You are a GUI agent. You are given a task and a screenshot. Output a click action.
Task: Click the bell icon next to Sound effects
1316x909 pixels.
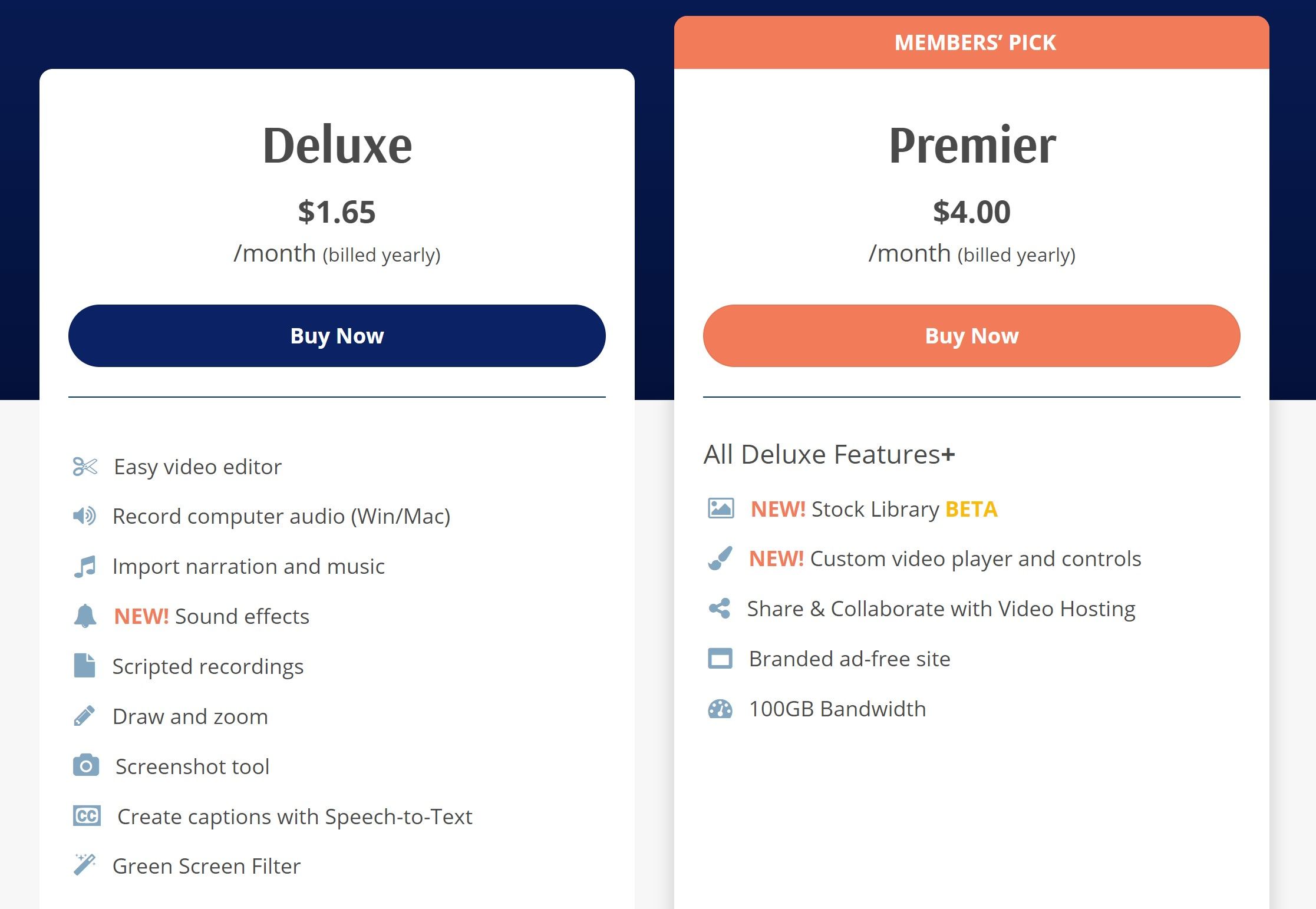85,616
